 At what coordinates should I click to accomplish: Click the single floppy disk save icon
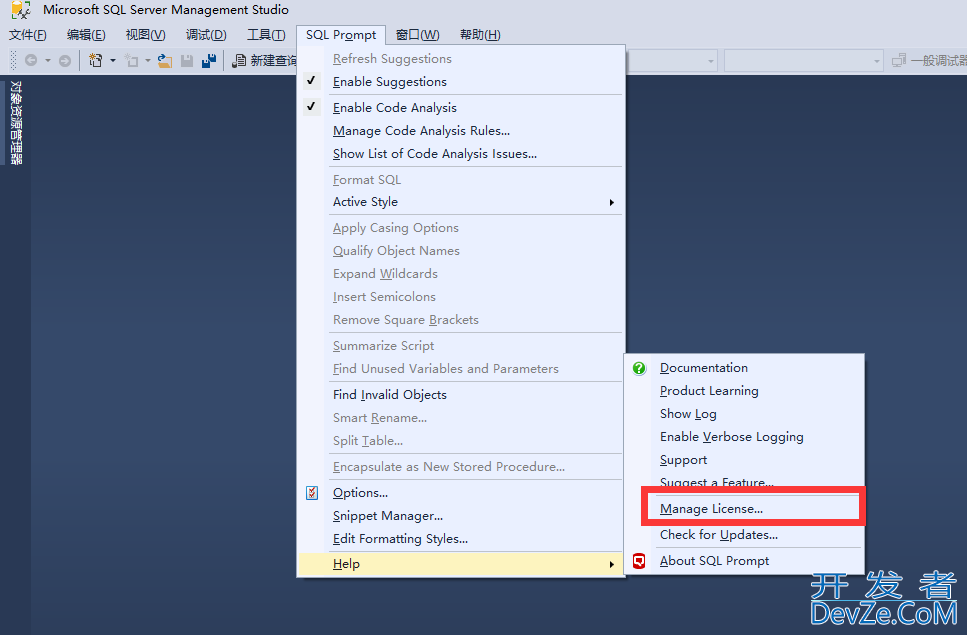pyautogui.click(x=187, y=60)
